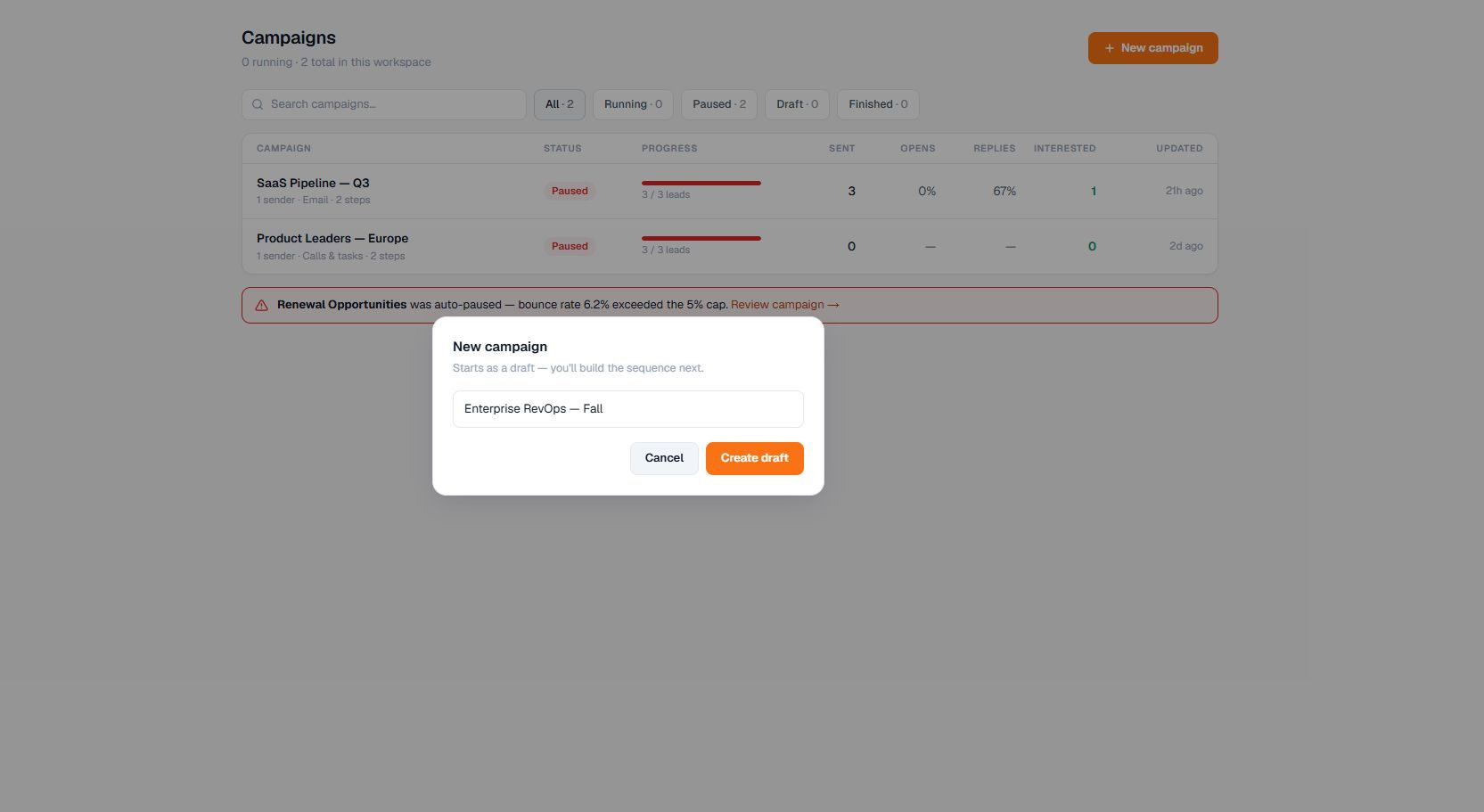Select the Paused · 2 filter tab
This screenshot has height=812, width=1484.
point(719,104)
